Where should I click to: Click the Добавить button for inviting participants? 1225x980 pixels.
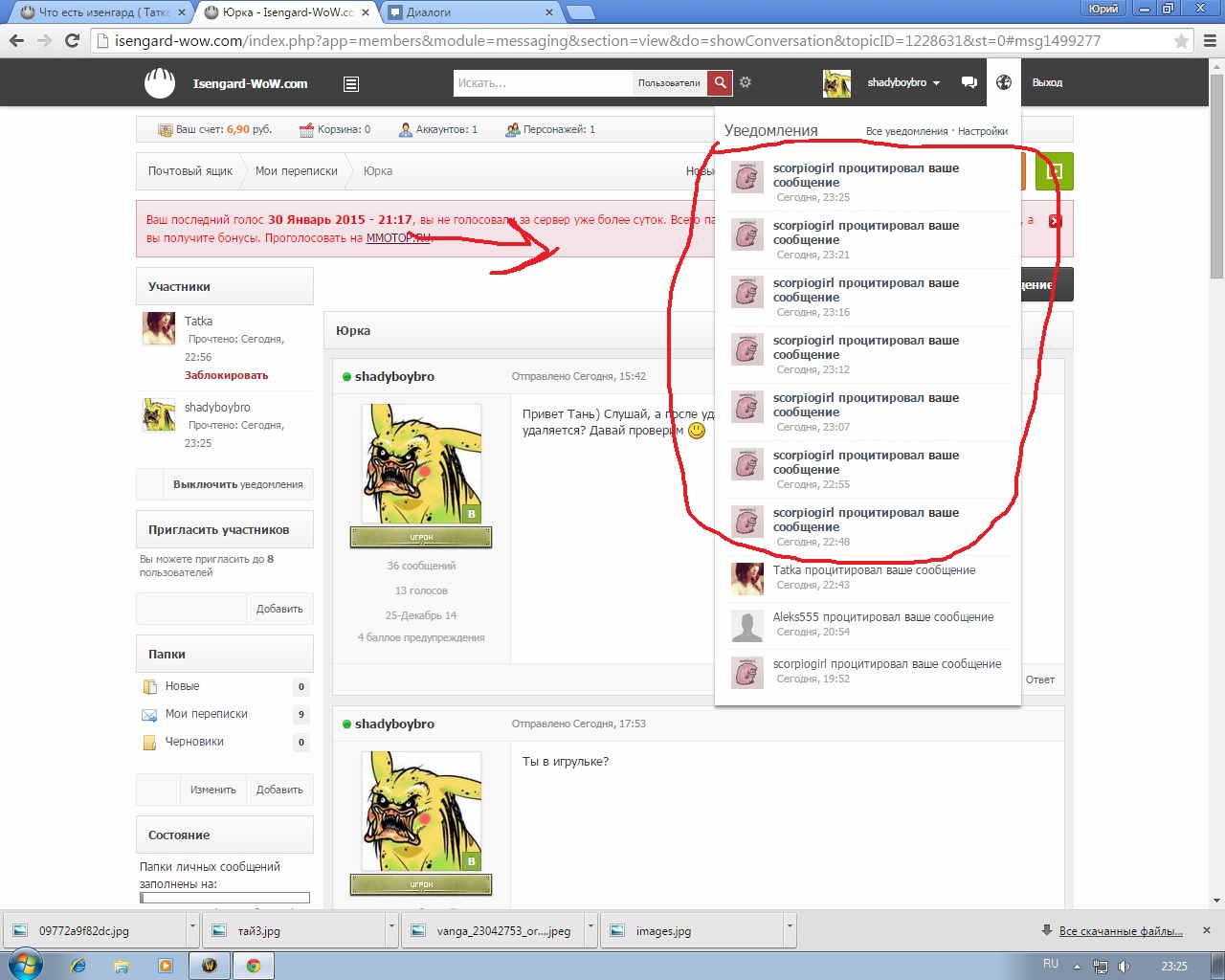pyautogui.click(x=279, y=609)
